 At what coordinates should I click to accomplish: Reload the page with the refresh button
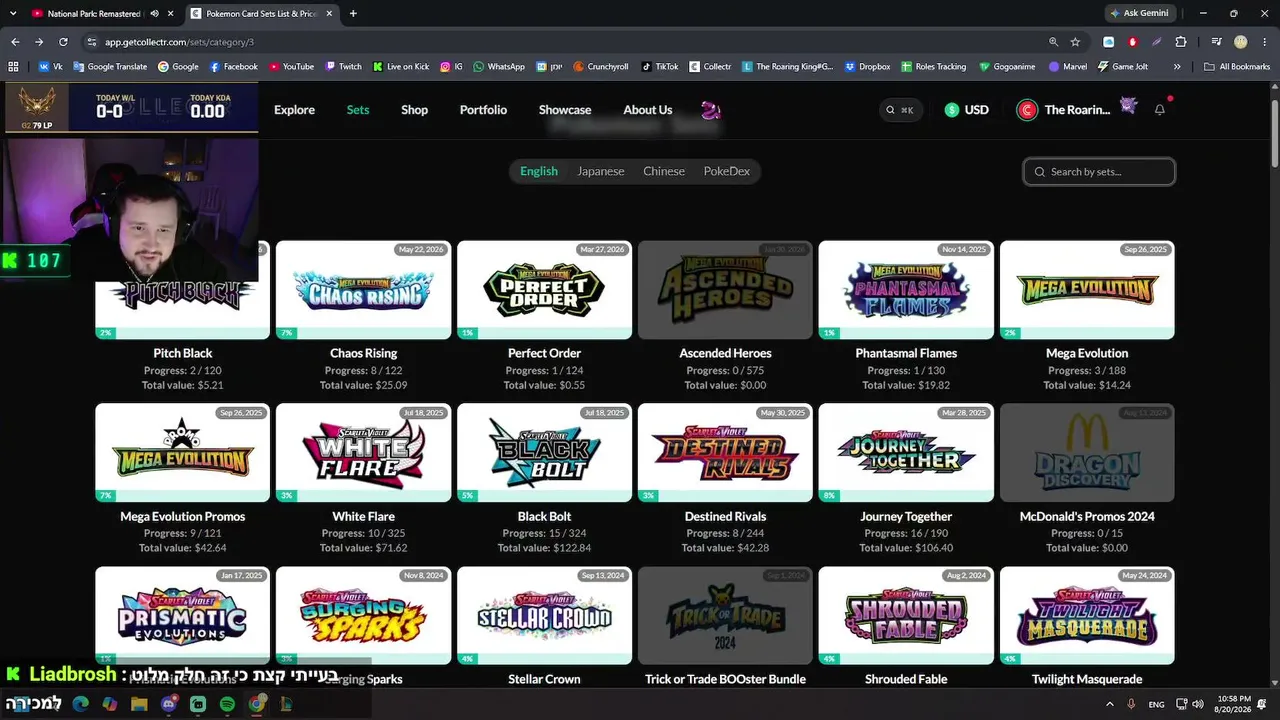[63, 42]
